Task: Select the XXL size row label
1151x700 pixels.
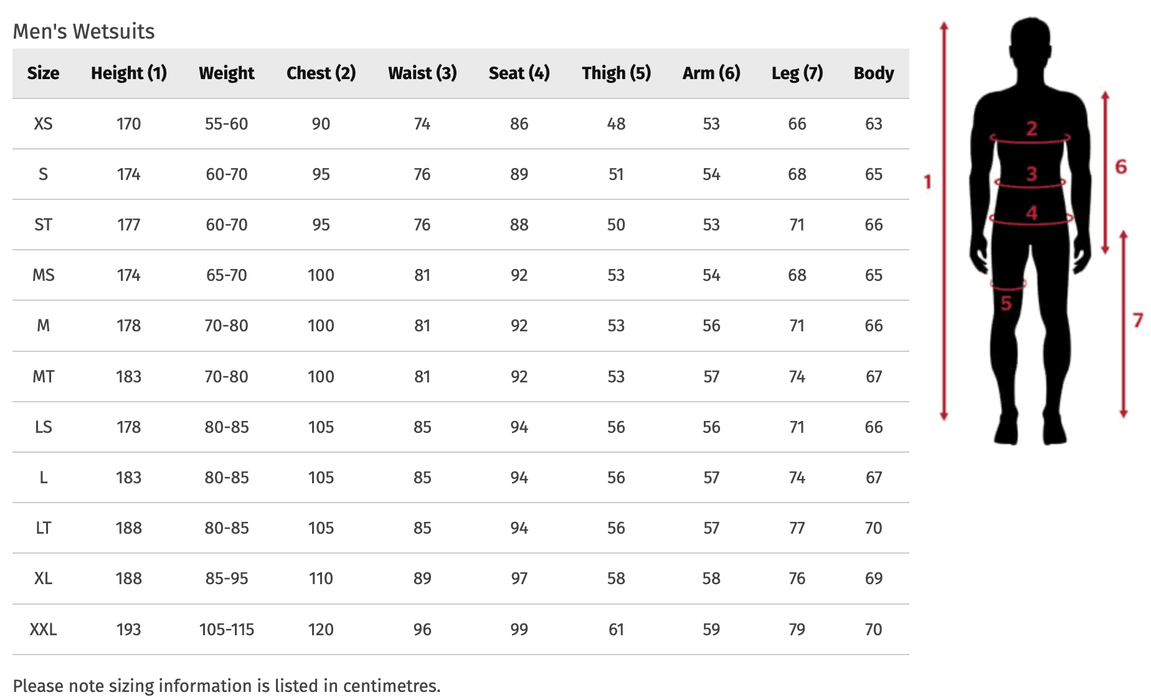Action: tap(43, 629)
